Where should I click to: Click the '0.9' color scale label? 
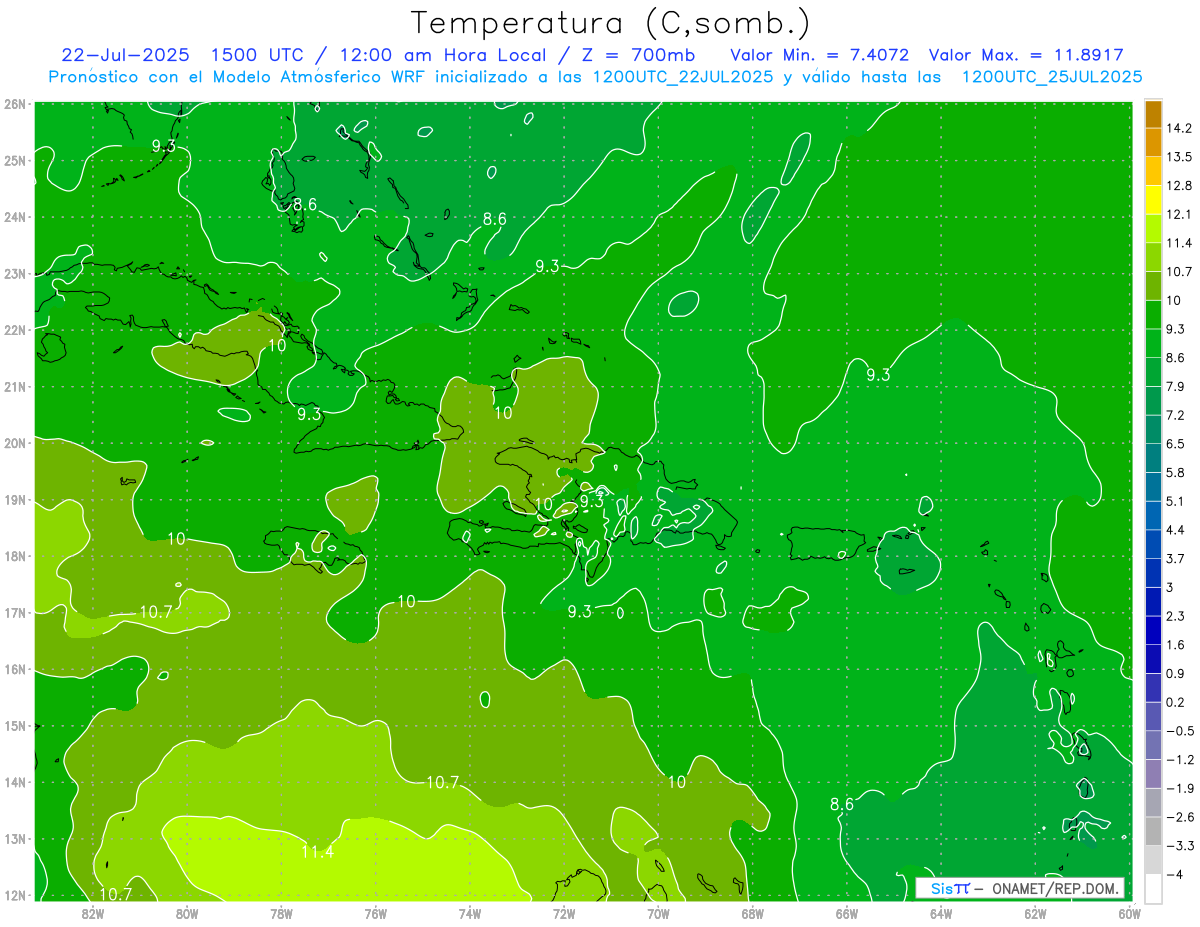coord(1175,673)
